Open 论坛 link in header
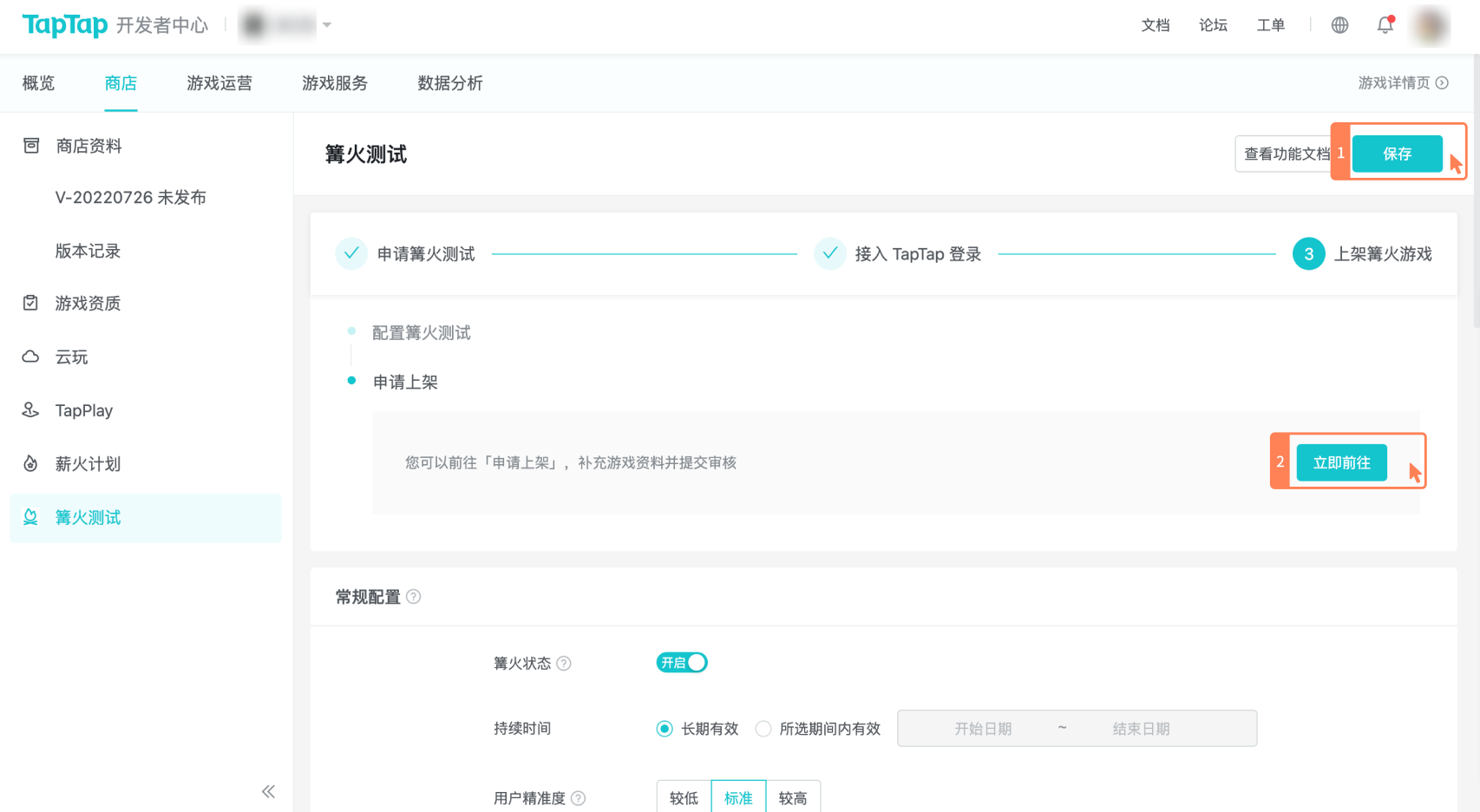 coord(1213,25)
